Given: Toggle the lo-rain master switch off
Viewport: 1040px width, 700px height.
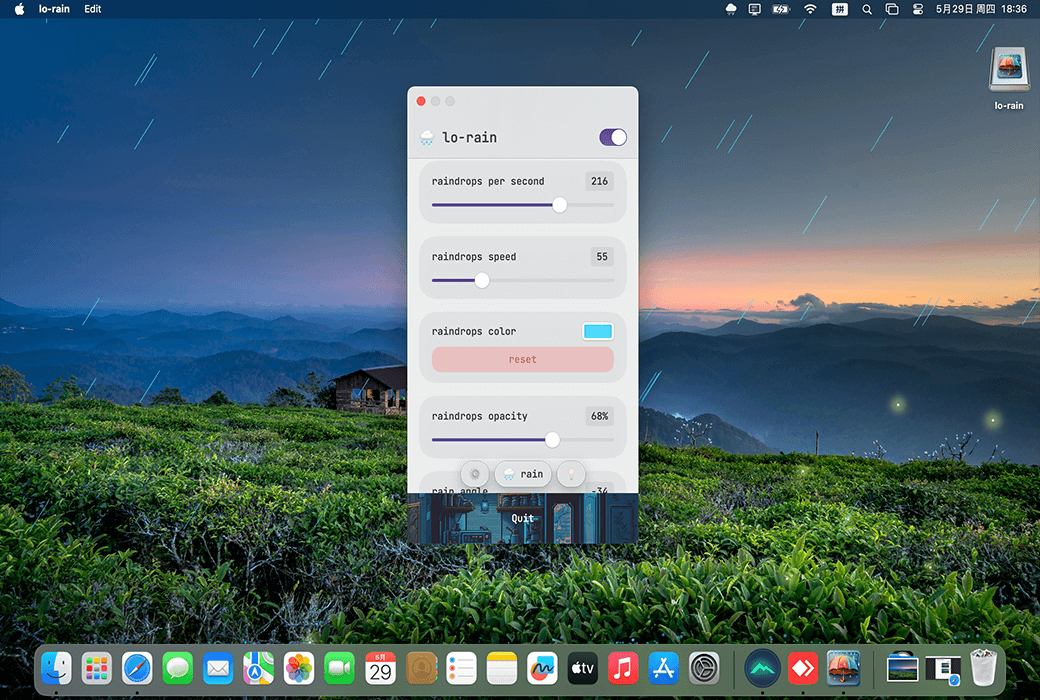Looking at the screenshot, I should [x=613, y=137].
